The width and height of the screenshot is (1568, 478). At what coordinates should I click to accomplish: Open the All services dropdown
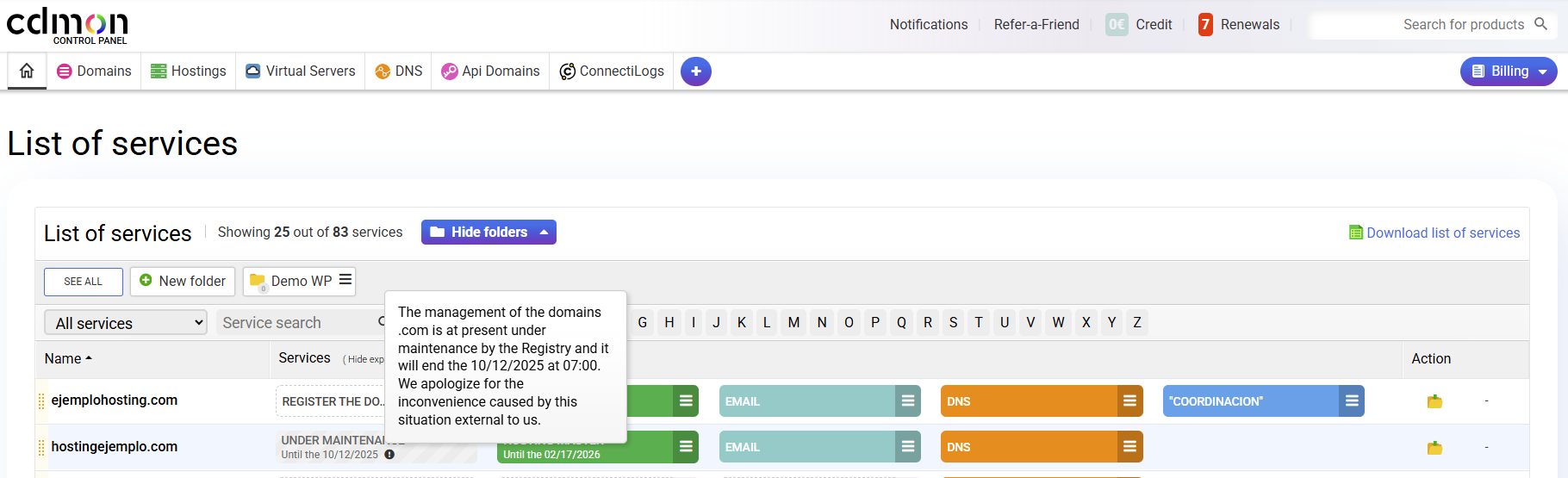click(x=126, y=323)
